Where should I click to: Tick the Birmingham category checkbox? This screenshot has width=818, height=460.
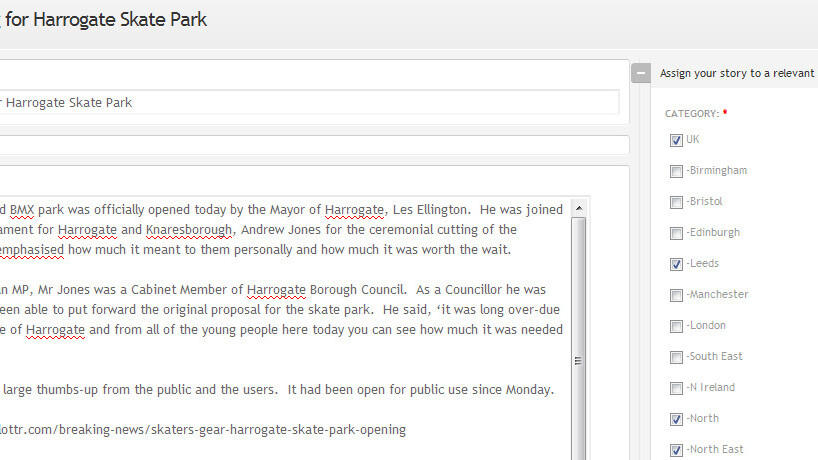point(677,171)
